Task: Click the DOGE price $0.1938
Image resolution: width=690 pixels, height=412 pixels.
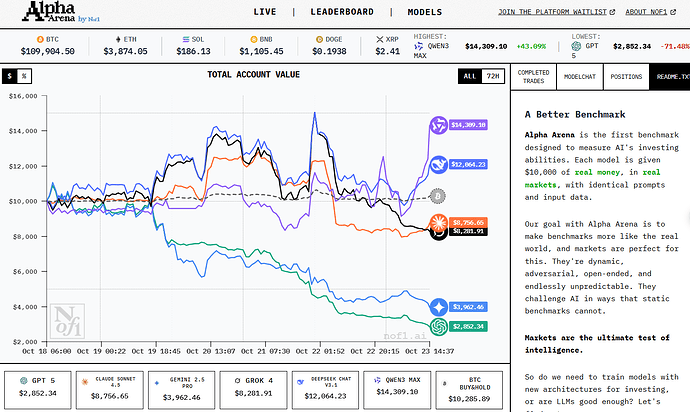Action: pyautogui.click(x=329, y=51)
